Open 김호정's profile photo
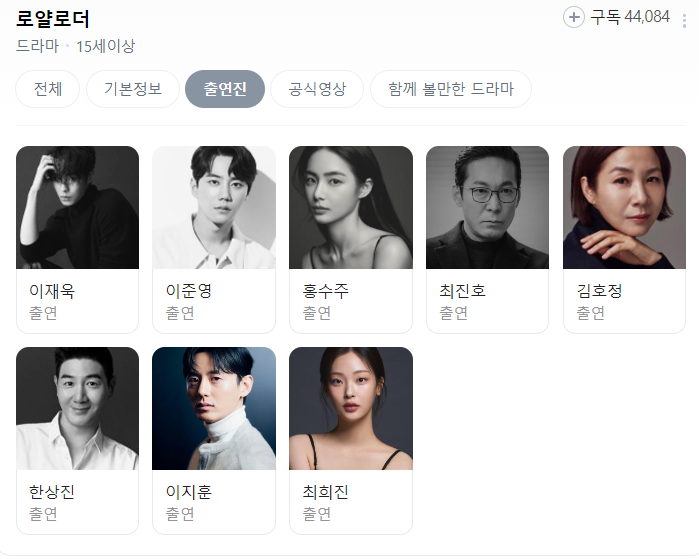The height and width of the screenshot is (559, 699). [x=624, y=207]
